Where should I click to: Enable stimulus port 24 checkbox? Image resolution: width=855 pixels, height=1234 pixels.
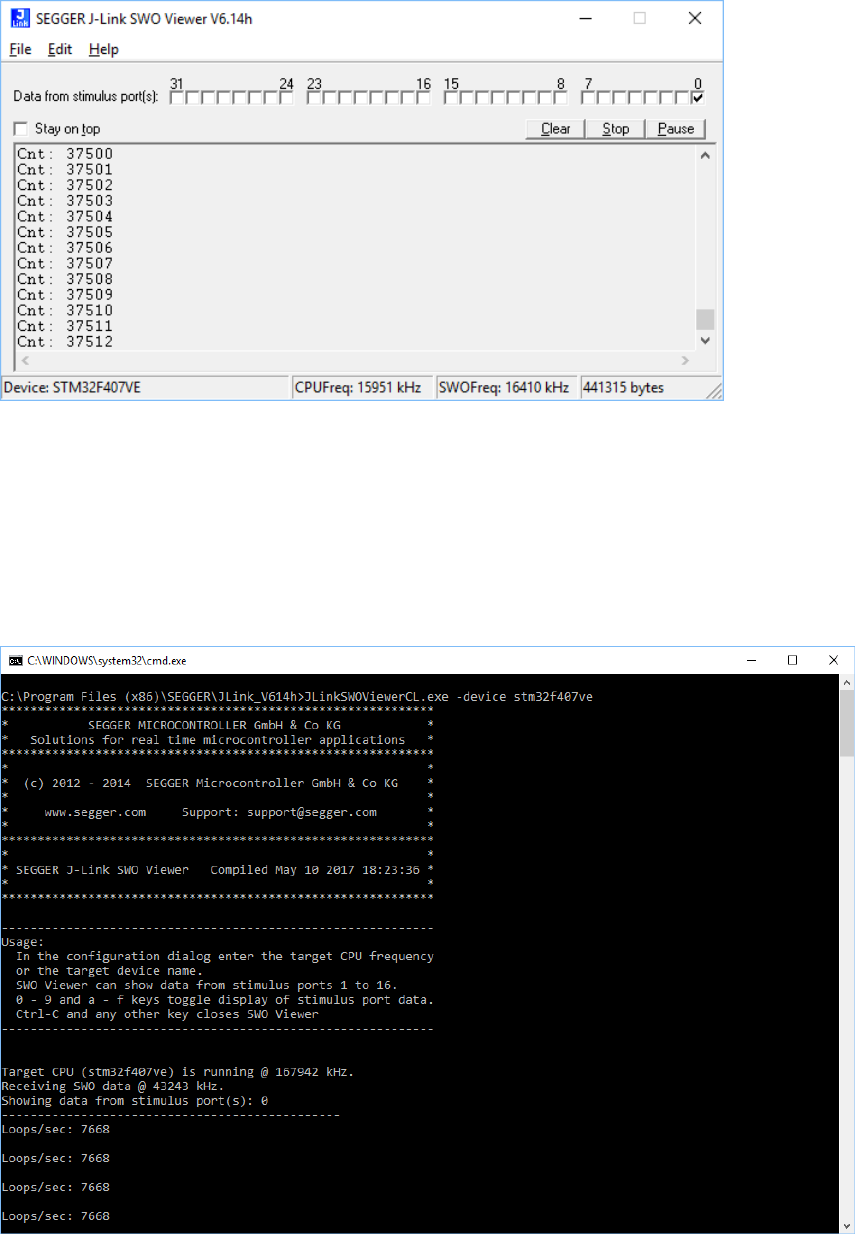286,98
